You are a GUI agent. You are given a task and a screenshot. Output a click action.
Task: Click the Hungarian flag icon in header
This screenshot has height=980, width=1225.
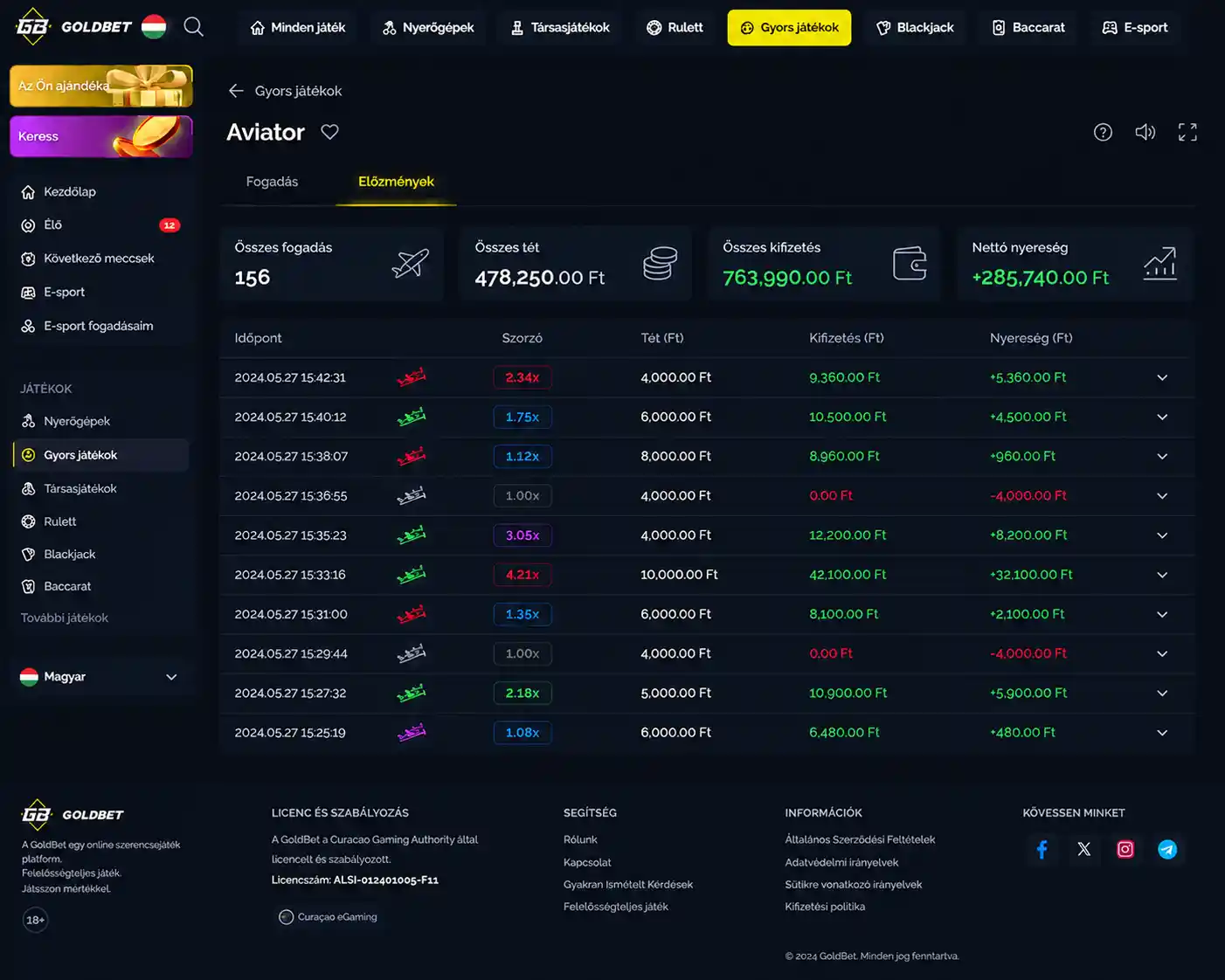(154, 27)
